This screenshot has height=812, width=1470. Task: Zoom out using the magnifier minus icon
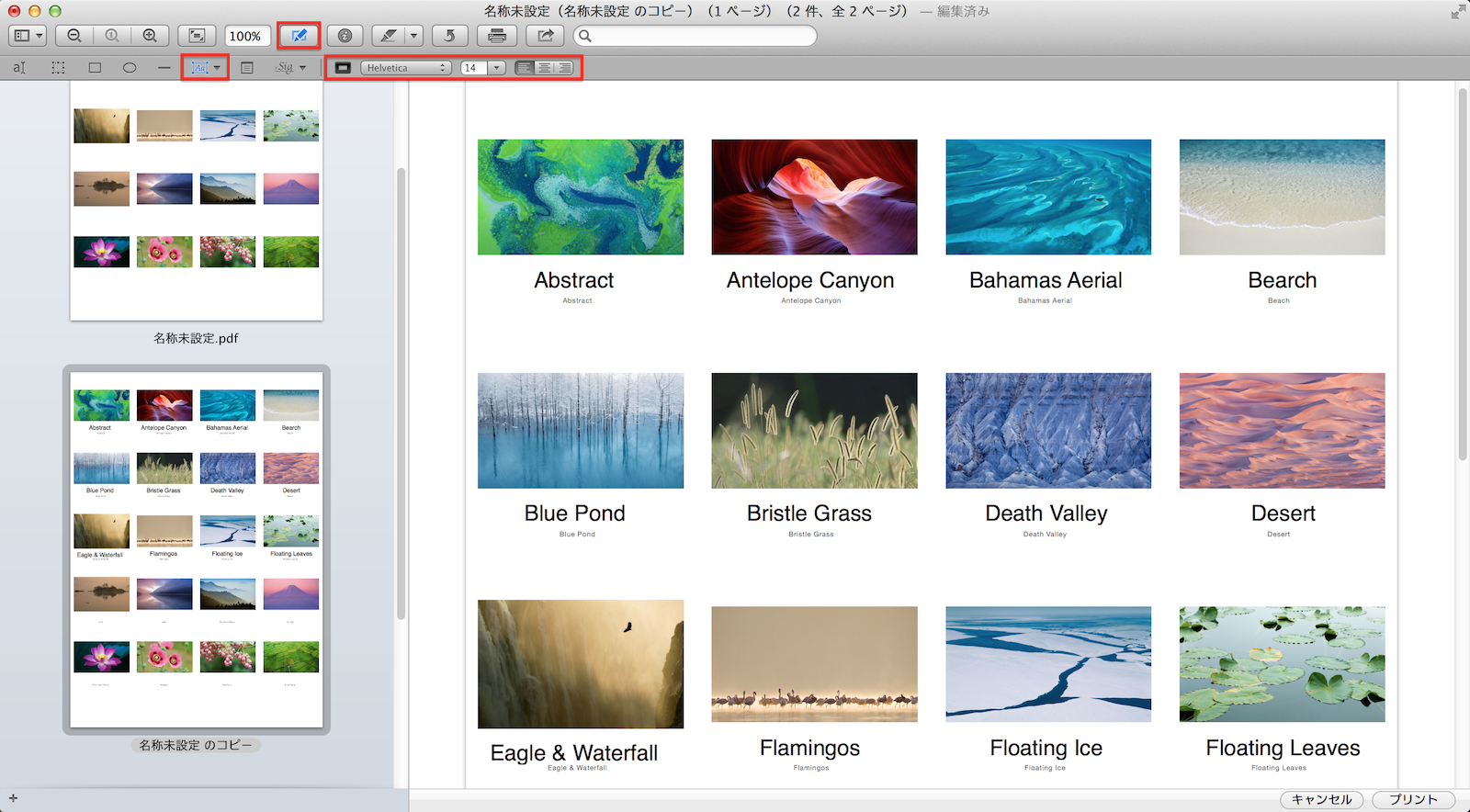click(74, 36)
